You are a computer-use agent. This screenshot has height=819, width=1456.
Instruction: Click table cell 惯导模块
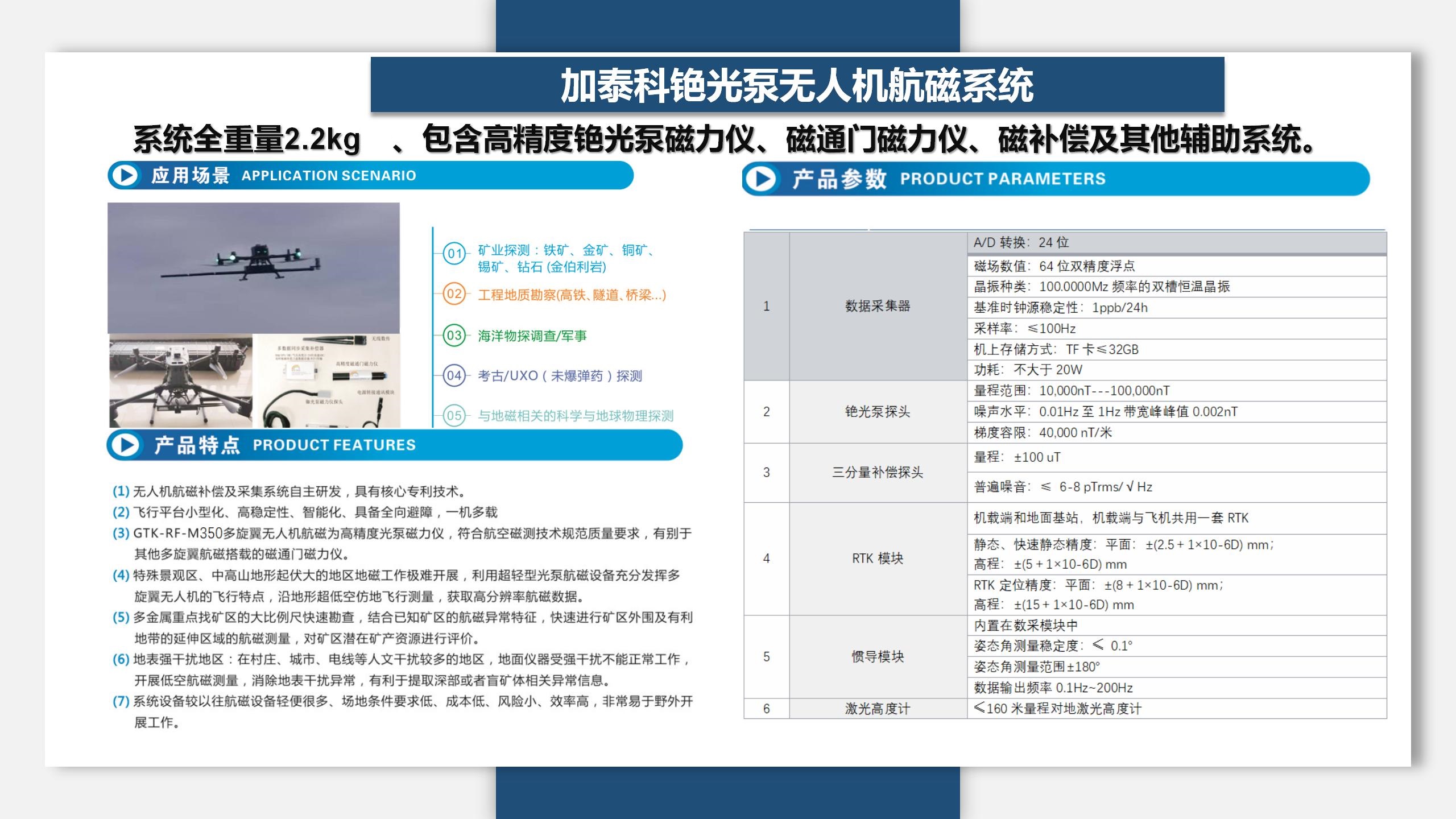878,657
